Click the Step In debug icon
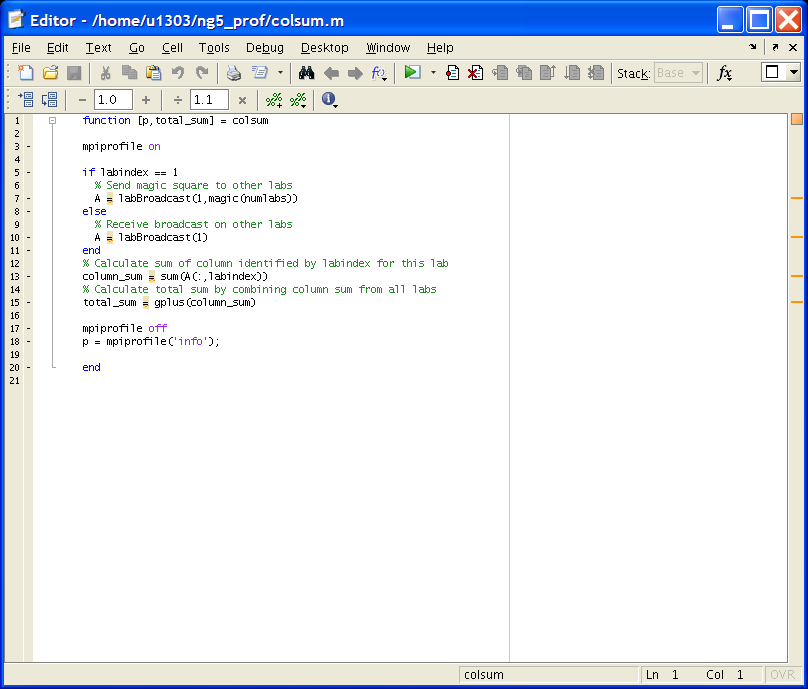Screen dimensions: 808x689 [524, 73]
